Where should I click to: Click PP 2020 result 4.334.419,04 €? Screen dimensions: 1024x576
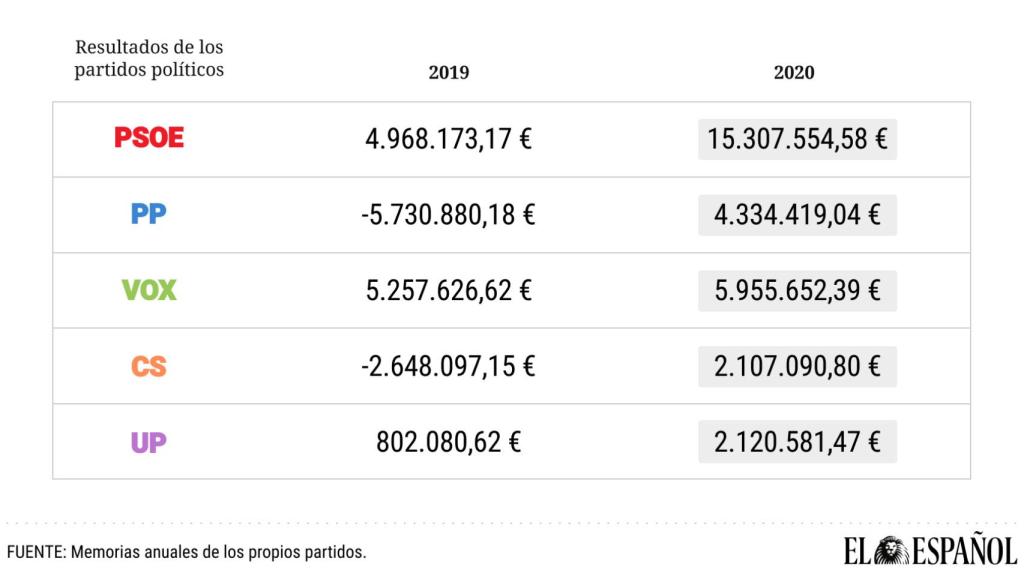(x=797, y=215)
